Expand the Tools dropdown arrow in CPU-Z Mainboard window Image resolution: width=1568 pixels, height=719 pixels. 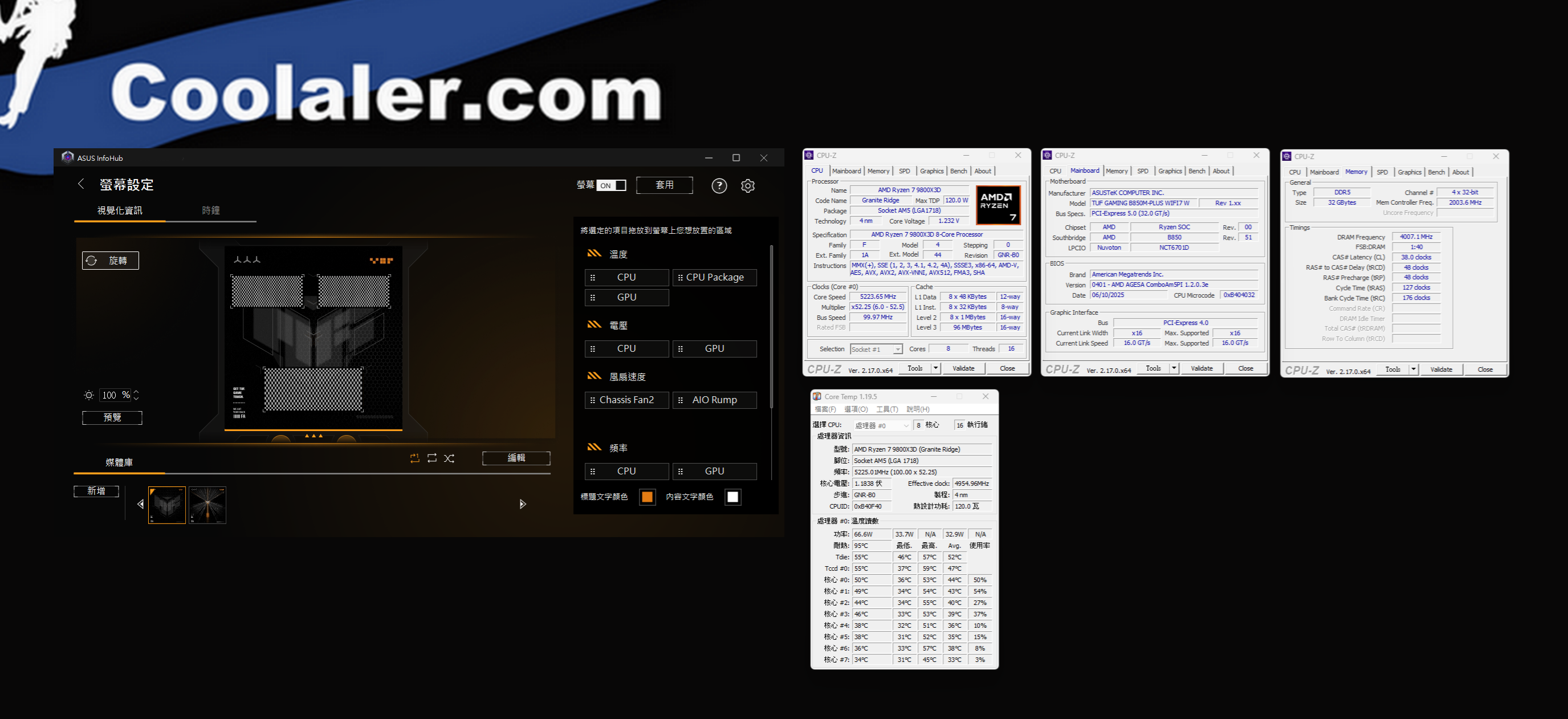pyautogui.click(x=1174, y=368)
